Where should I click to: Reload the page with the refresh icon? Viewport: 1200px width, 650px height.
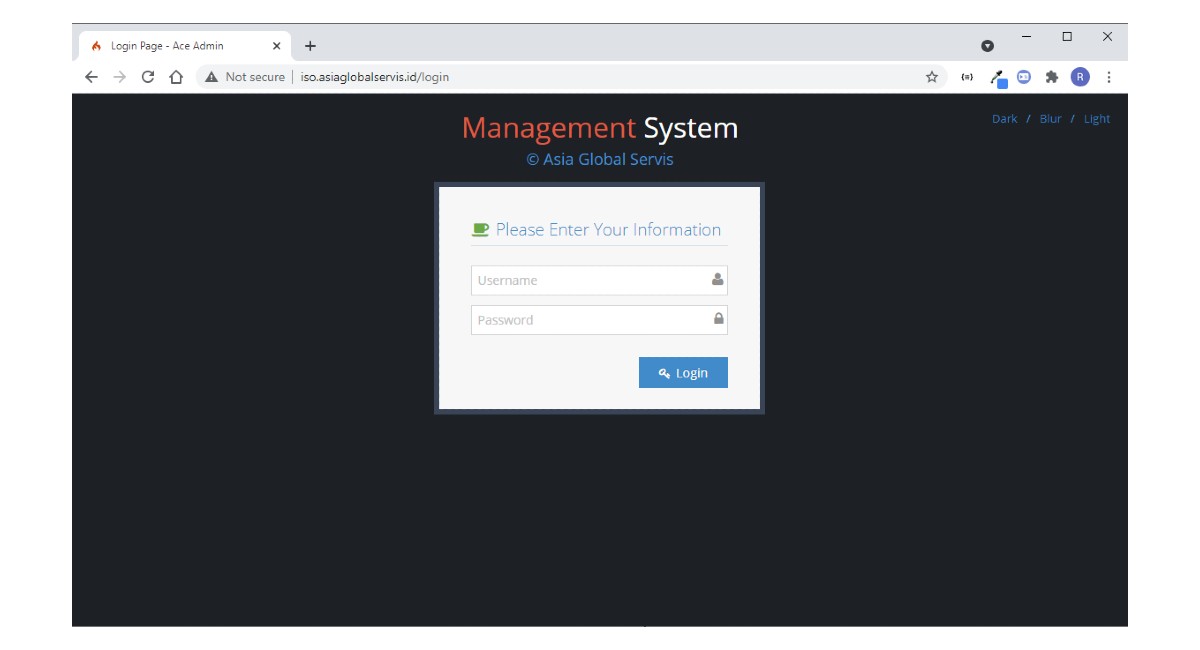(x=148, y=77)
